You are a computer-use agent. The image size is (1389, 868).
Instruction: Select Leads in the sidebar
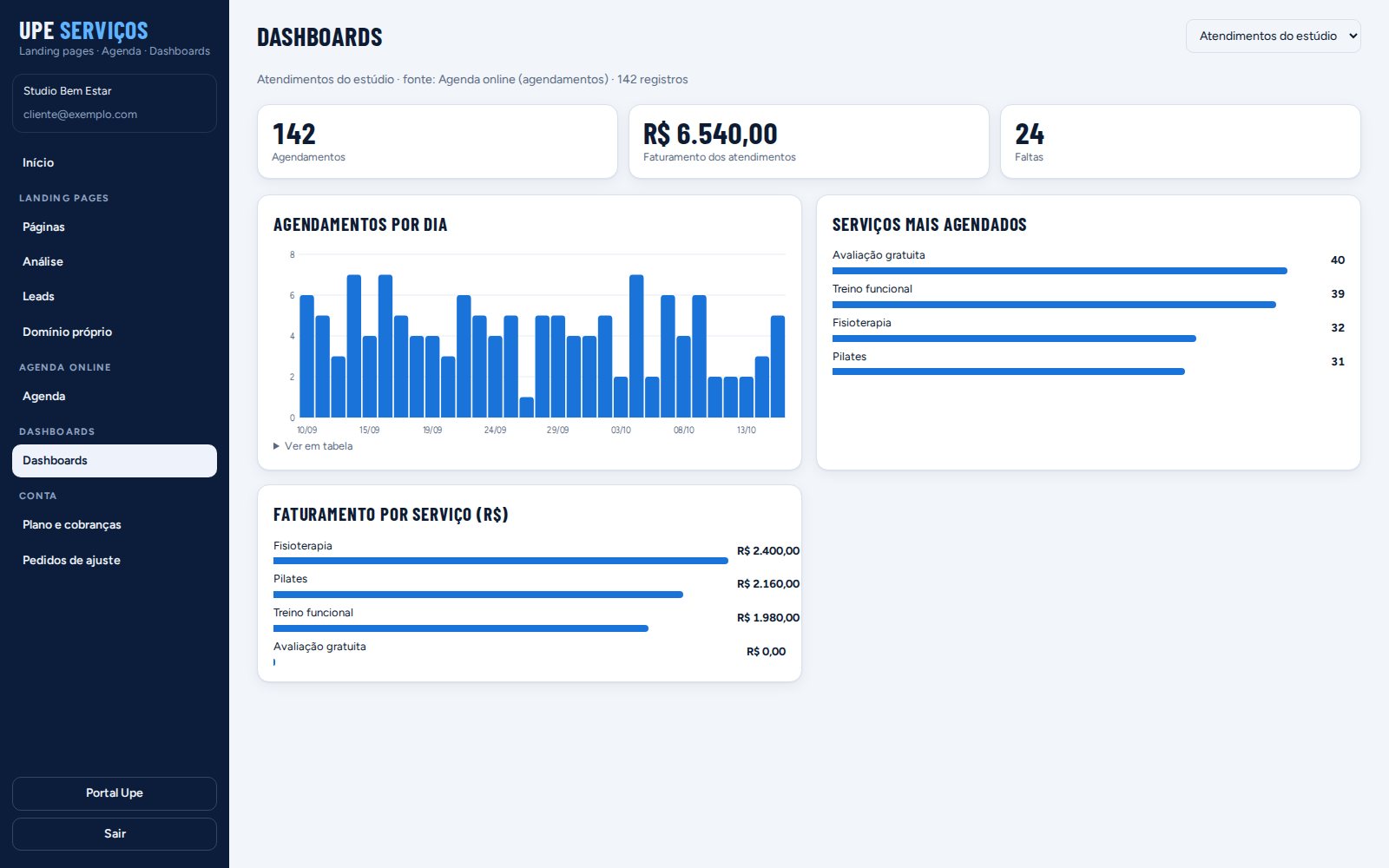point(115,296)
